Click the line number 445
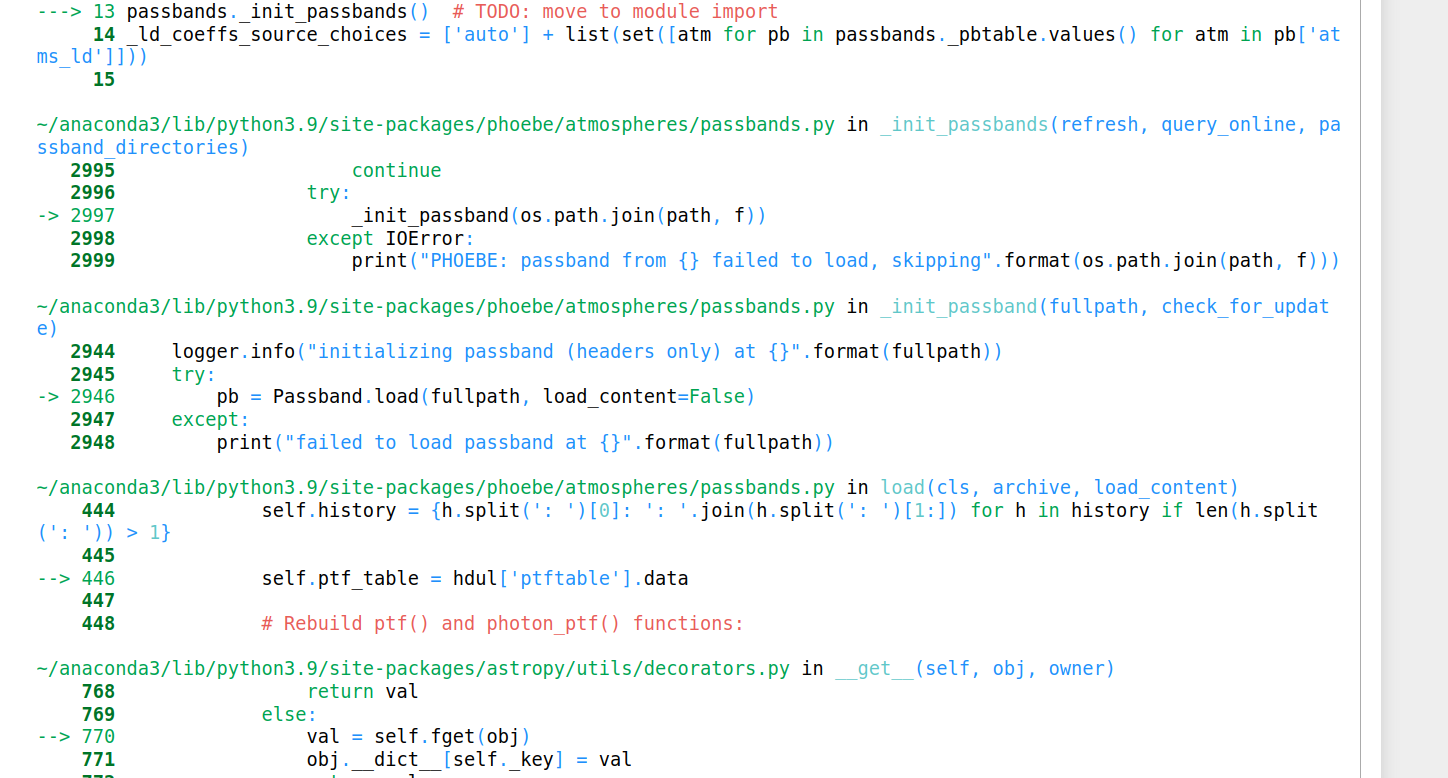 pos(98,556)
